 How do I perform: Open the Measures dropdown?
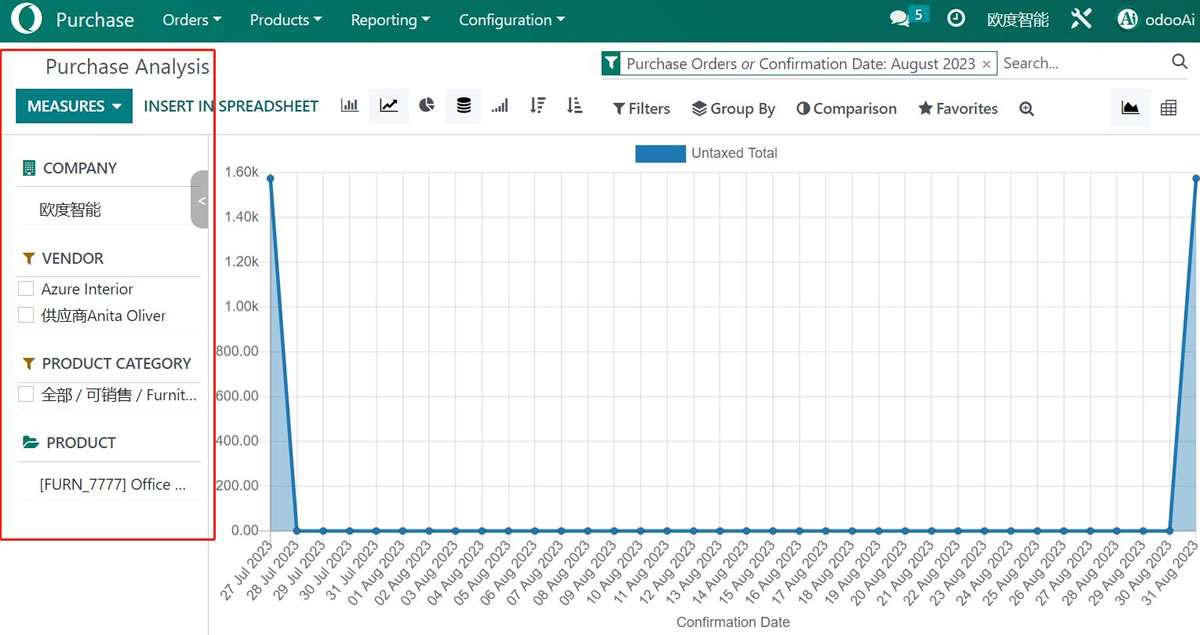tap(74, 106)
